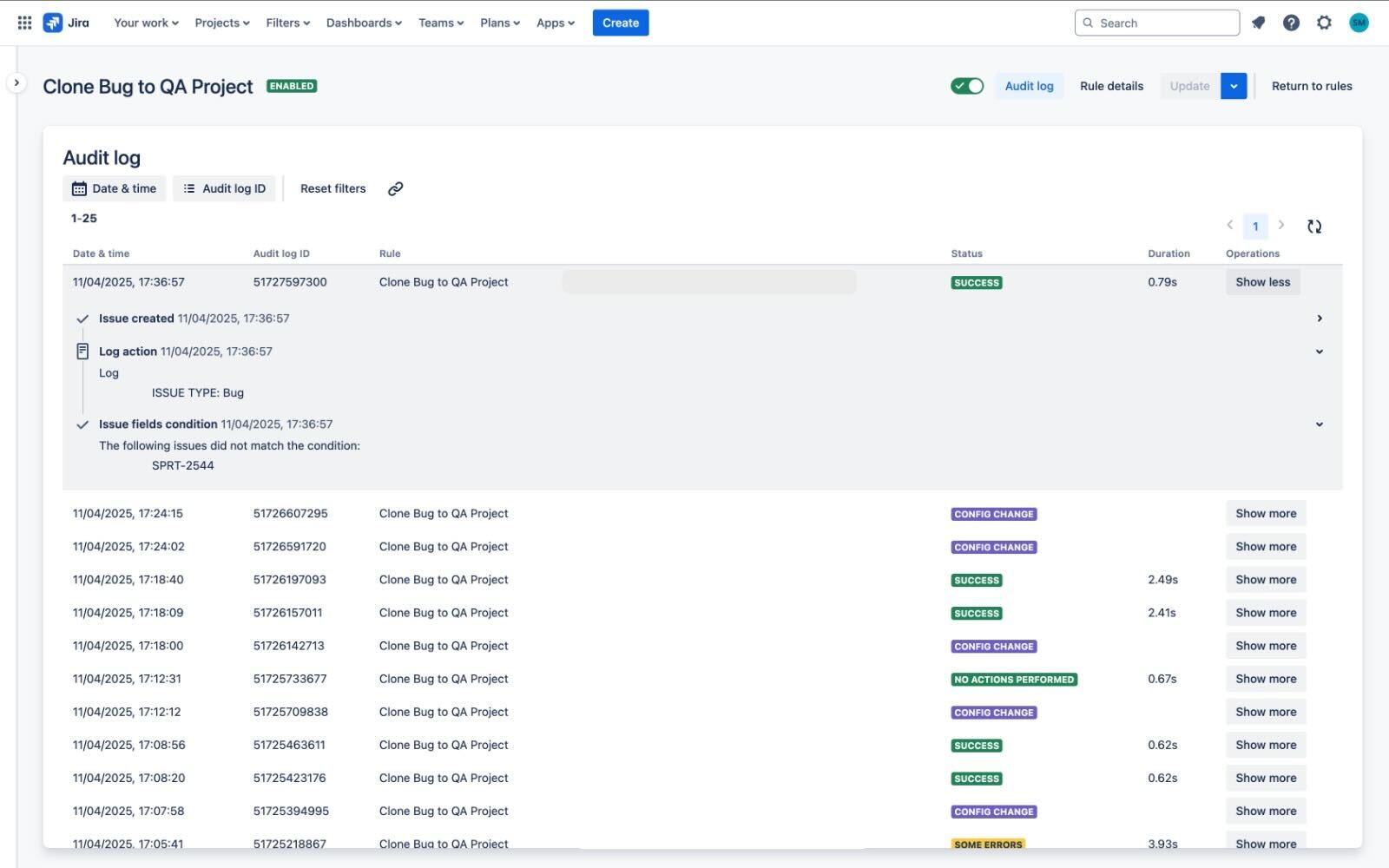Click page 1 in pagination
The height and width of the screenshot is (868, 1389).
(x=1255, y=226)
